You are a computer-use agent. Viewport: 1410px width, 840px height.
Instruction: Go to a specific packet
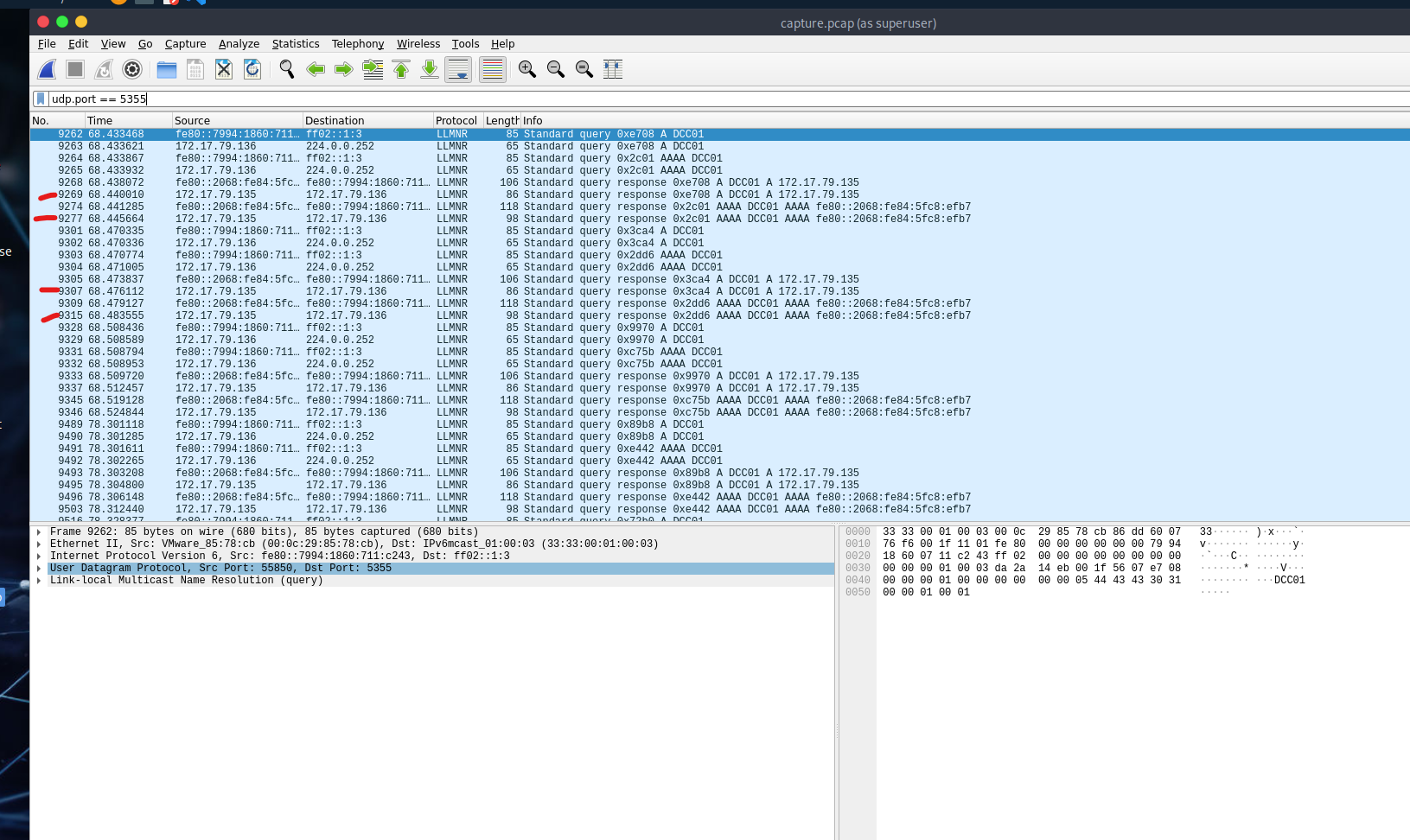click(x=373, y=69)
